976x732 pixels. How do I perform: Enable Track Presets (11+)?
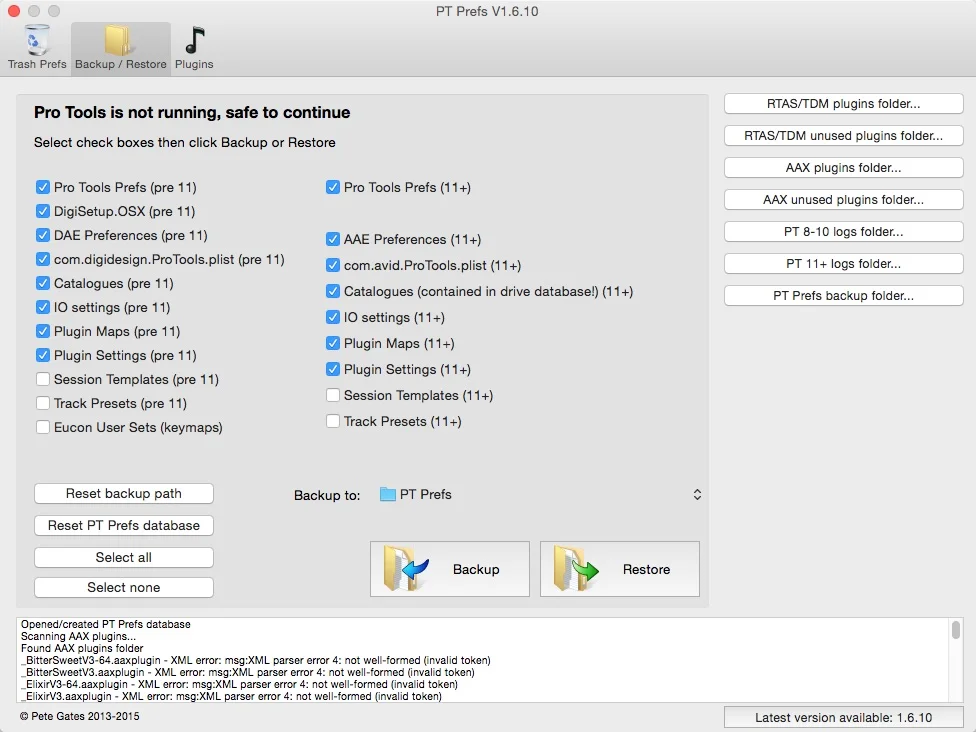coord(333,421)
